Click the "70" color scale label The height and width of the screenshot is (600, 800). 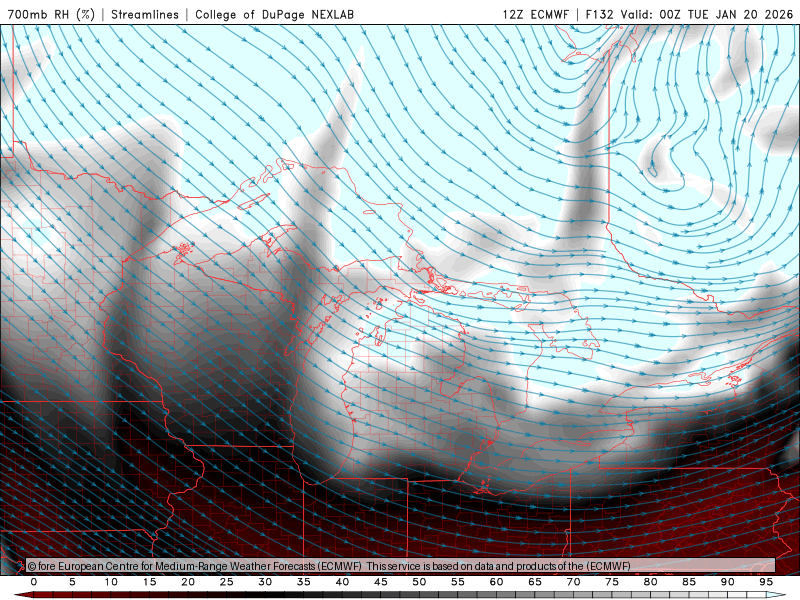573,582
